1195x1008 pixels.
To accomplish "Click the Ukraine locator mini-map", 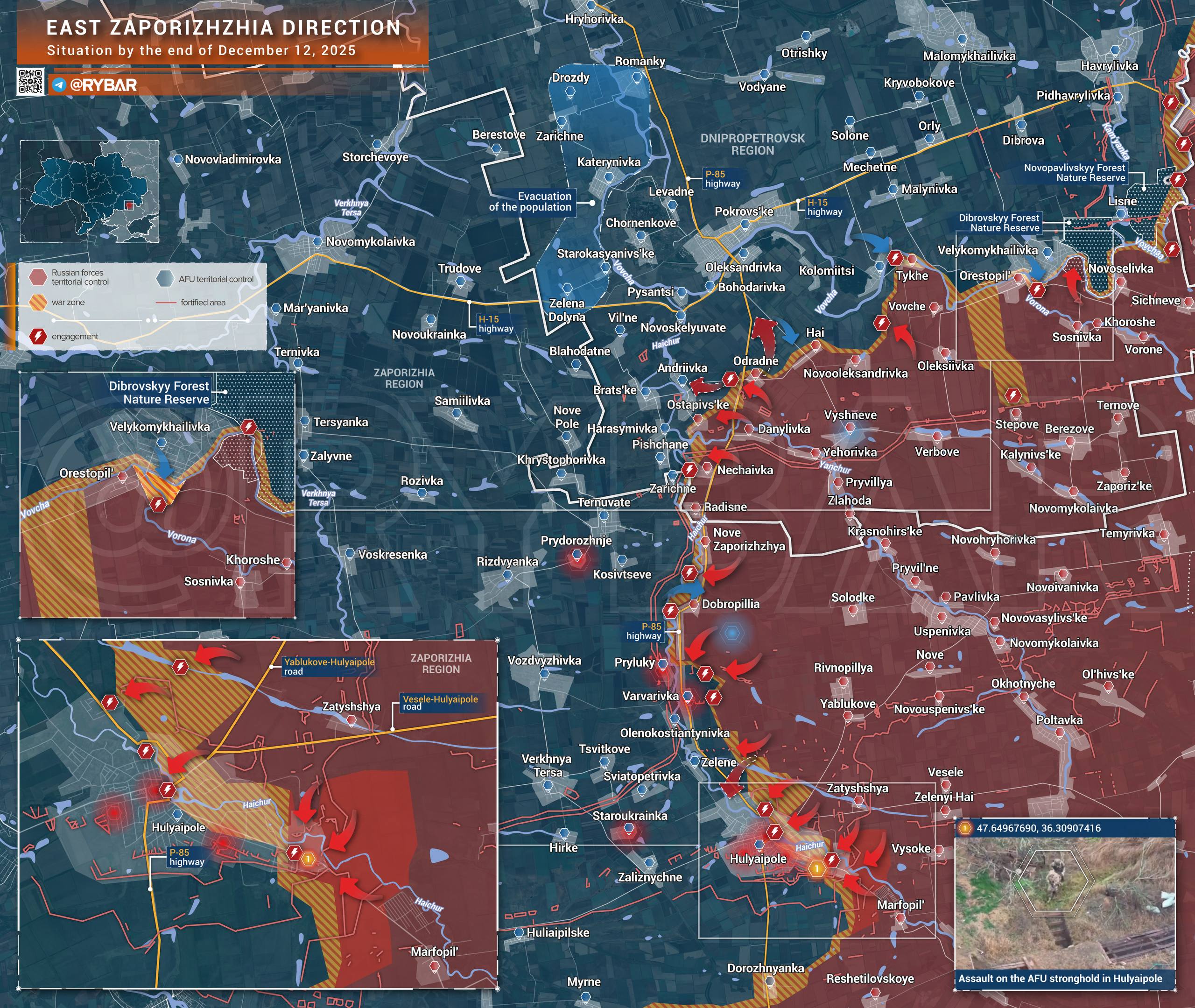I will (x=90, y=191).
